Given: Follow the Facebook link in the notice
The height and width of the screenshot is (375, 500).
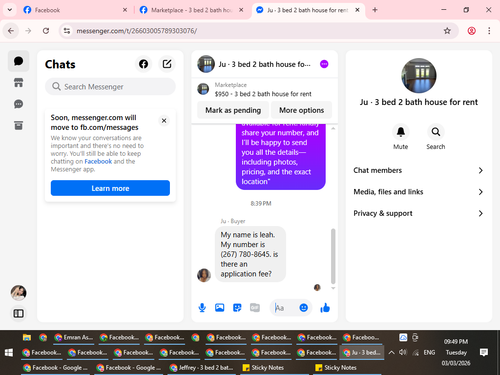Looking at the screenshot, I should [98, 161].
